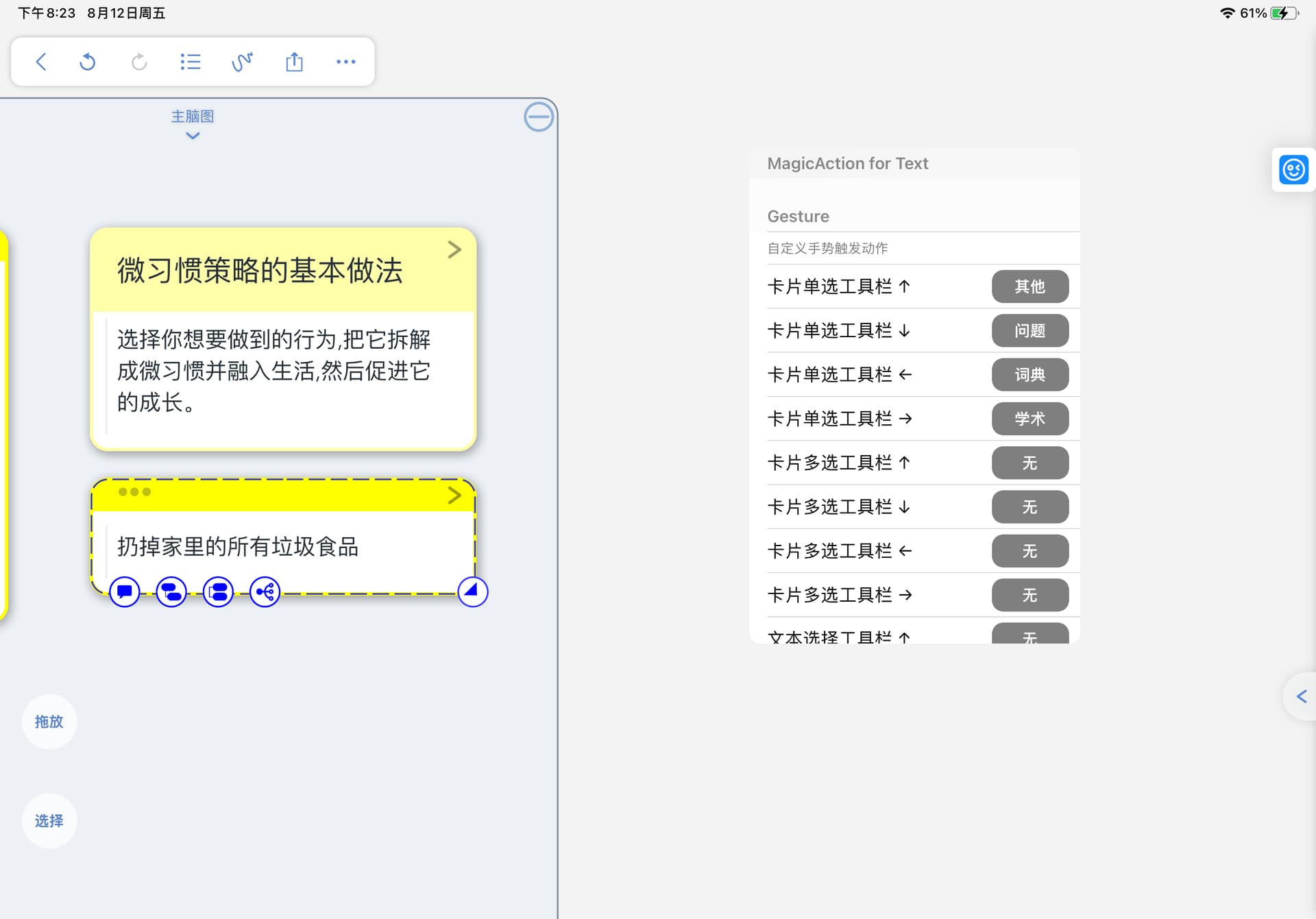Open the three-dot more options menu

tap(346, 62)
